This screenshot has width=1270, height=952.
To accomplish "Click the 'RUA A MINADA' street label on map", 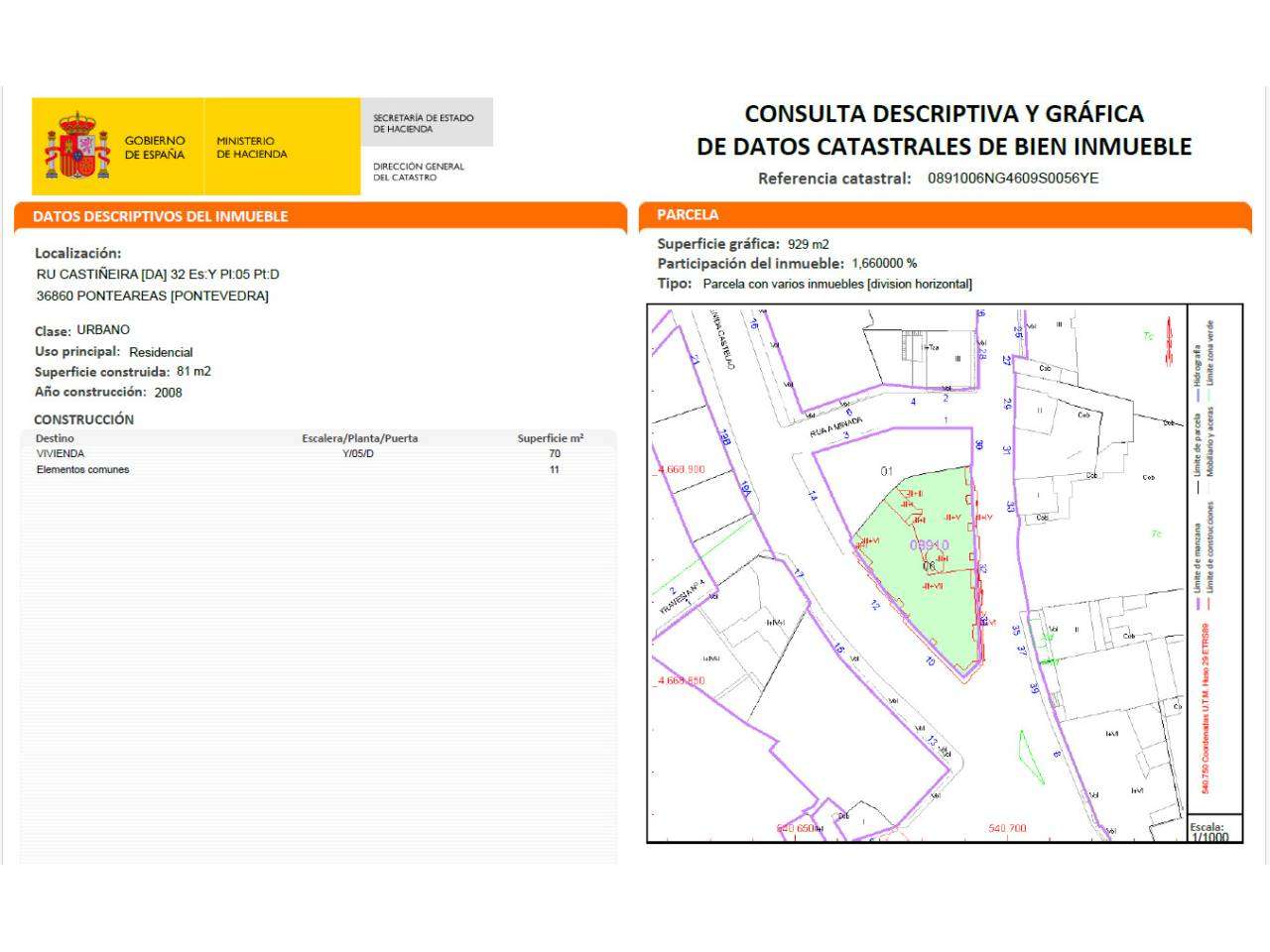I will pyautogui.click(x=836, y=426).
